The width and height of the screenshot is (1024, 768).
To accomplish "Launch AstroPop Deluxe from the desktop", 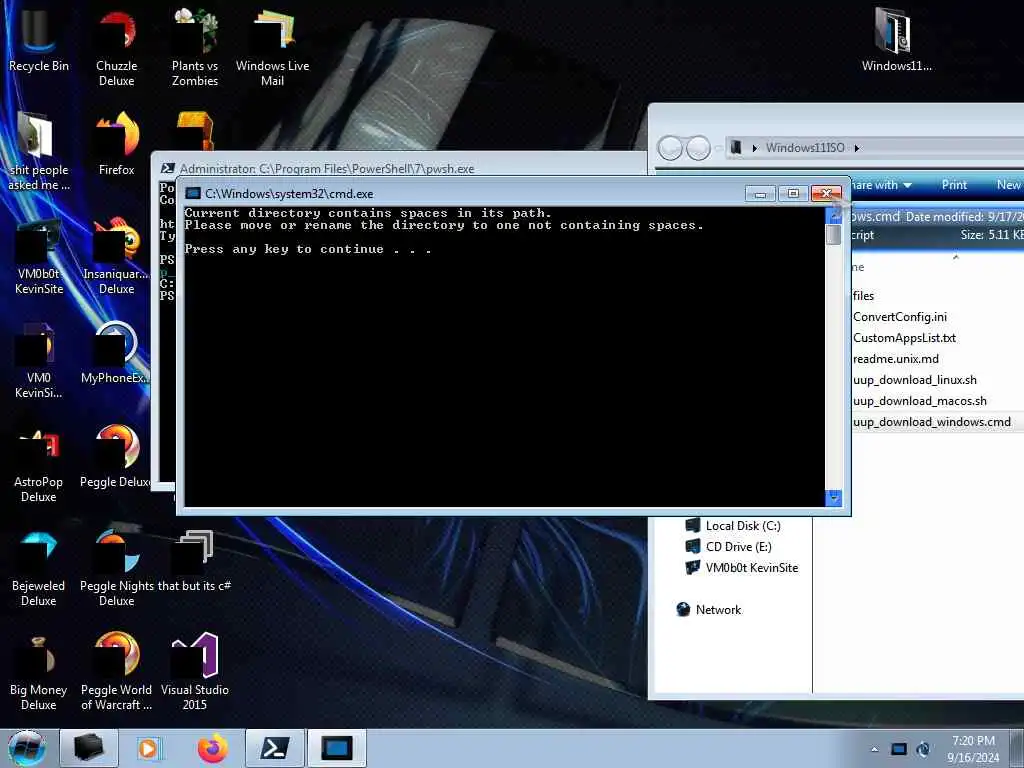I will (39, 464).
